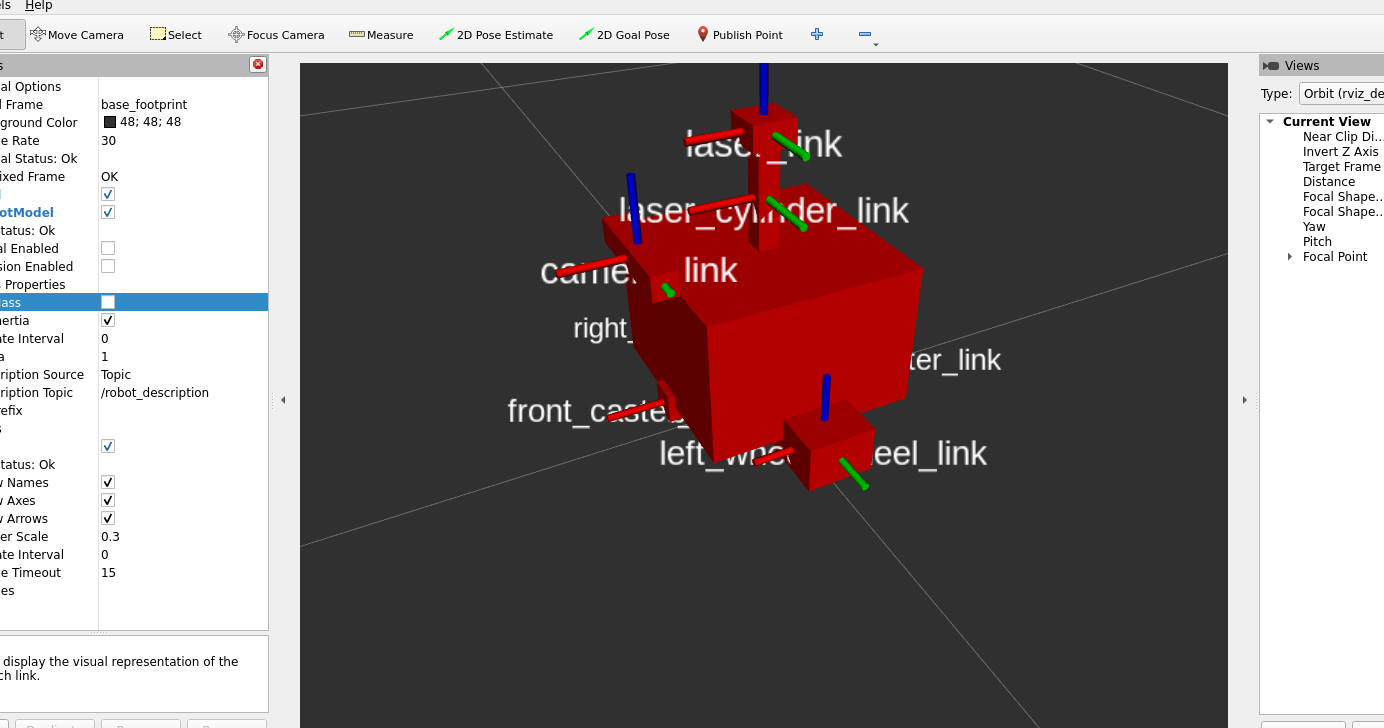Disable the RobotModel display checkbox
The height and width of the screenshot is (728, 1384).
click(x=108, y=212)
